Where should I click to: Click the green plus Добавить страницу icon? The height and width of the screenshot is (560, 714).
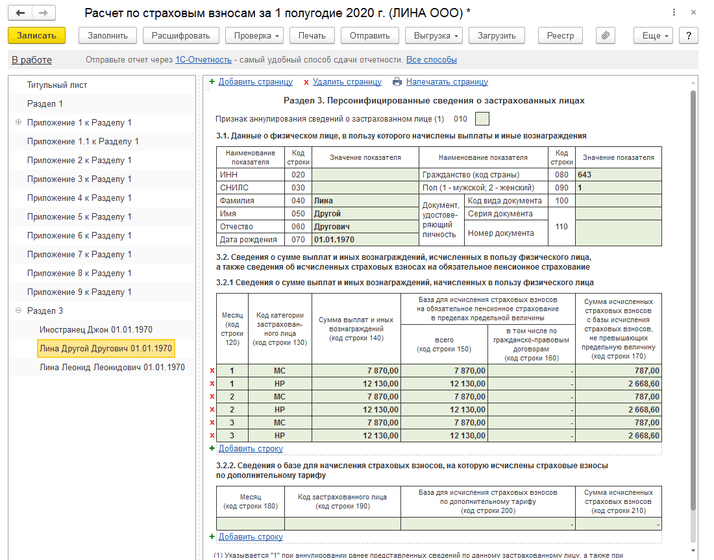[212, 82]
